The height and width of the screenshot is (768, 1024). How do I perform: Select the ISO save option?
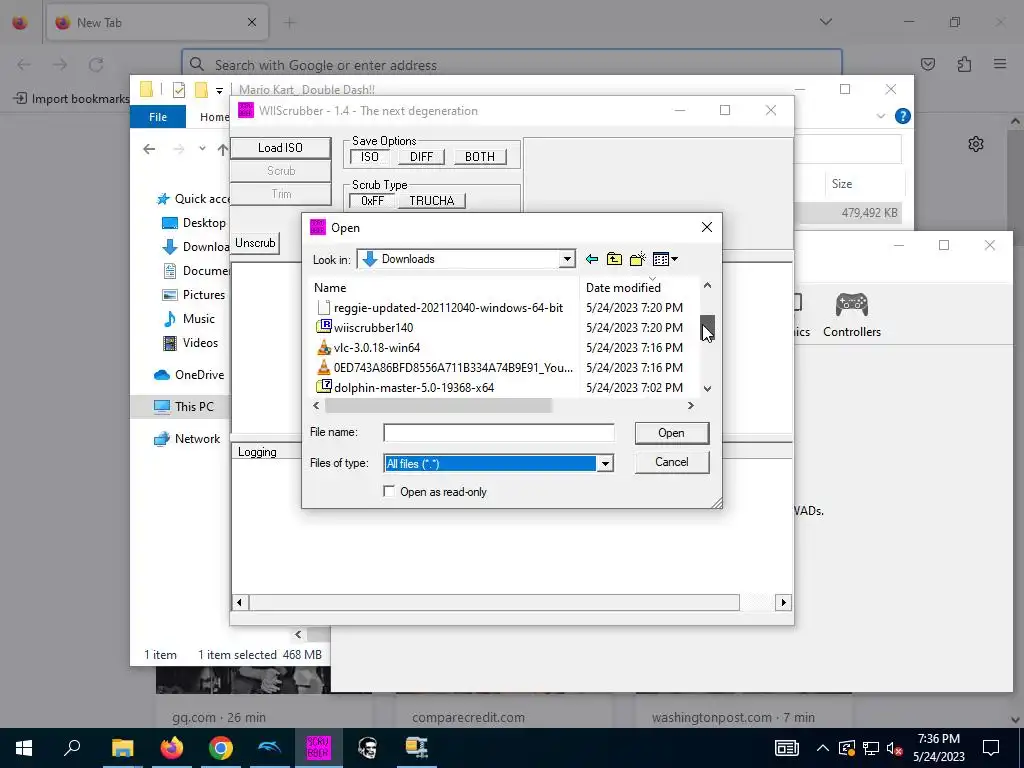[x=370, y=157]
